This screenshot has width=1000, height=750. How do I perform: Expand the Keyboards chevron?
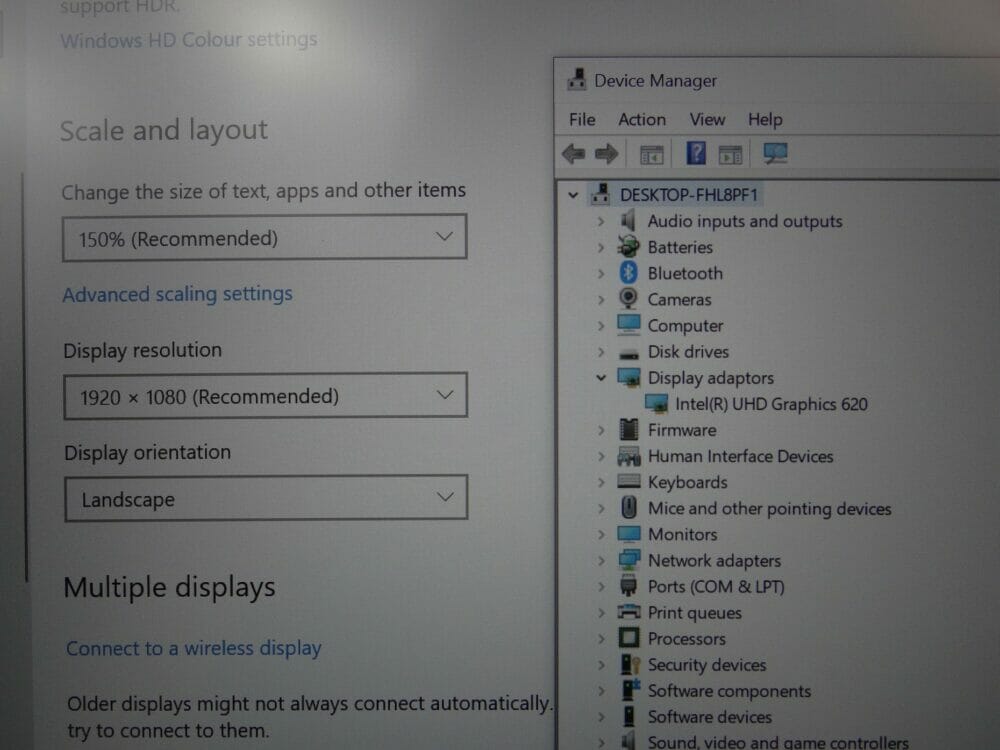click(600, 483)
